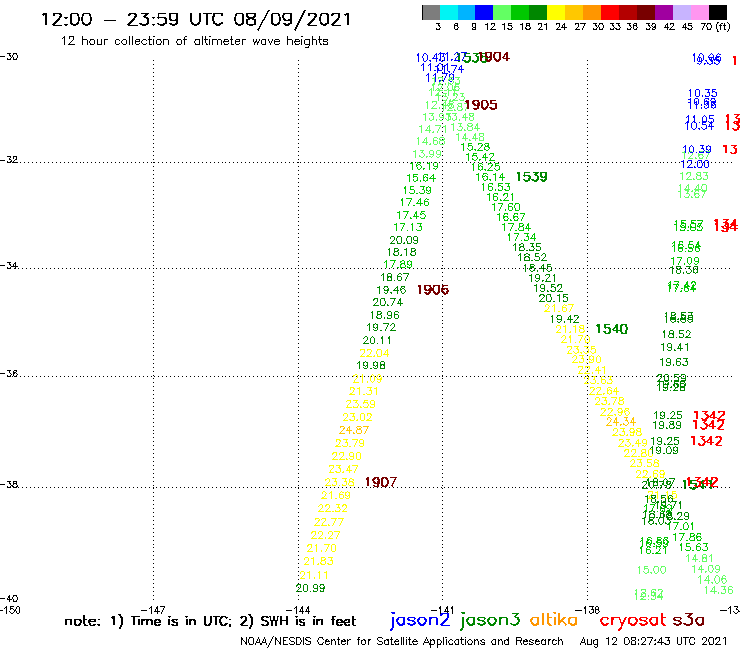Select the green time label '1539'

[531, 177]
